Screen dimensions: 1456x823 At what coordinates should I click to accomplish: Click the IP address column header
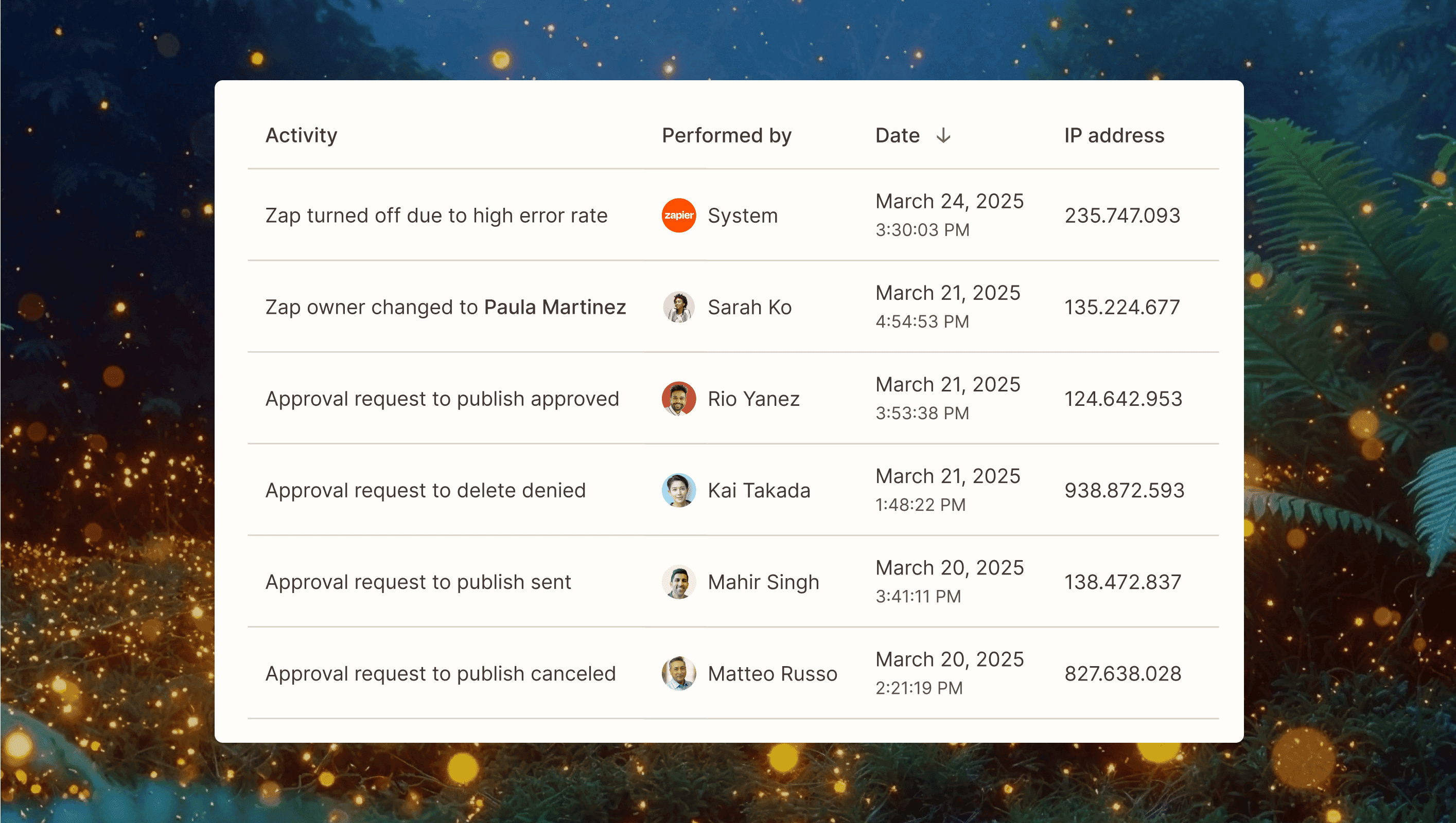click(1114, 136)
